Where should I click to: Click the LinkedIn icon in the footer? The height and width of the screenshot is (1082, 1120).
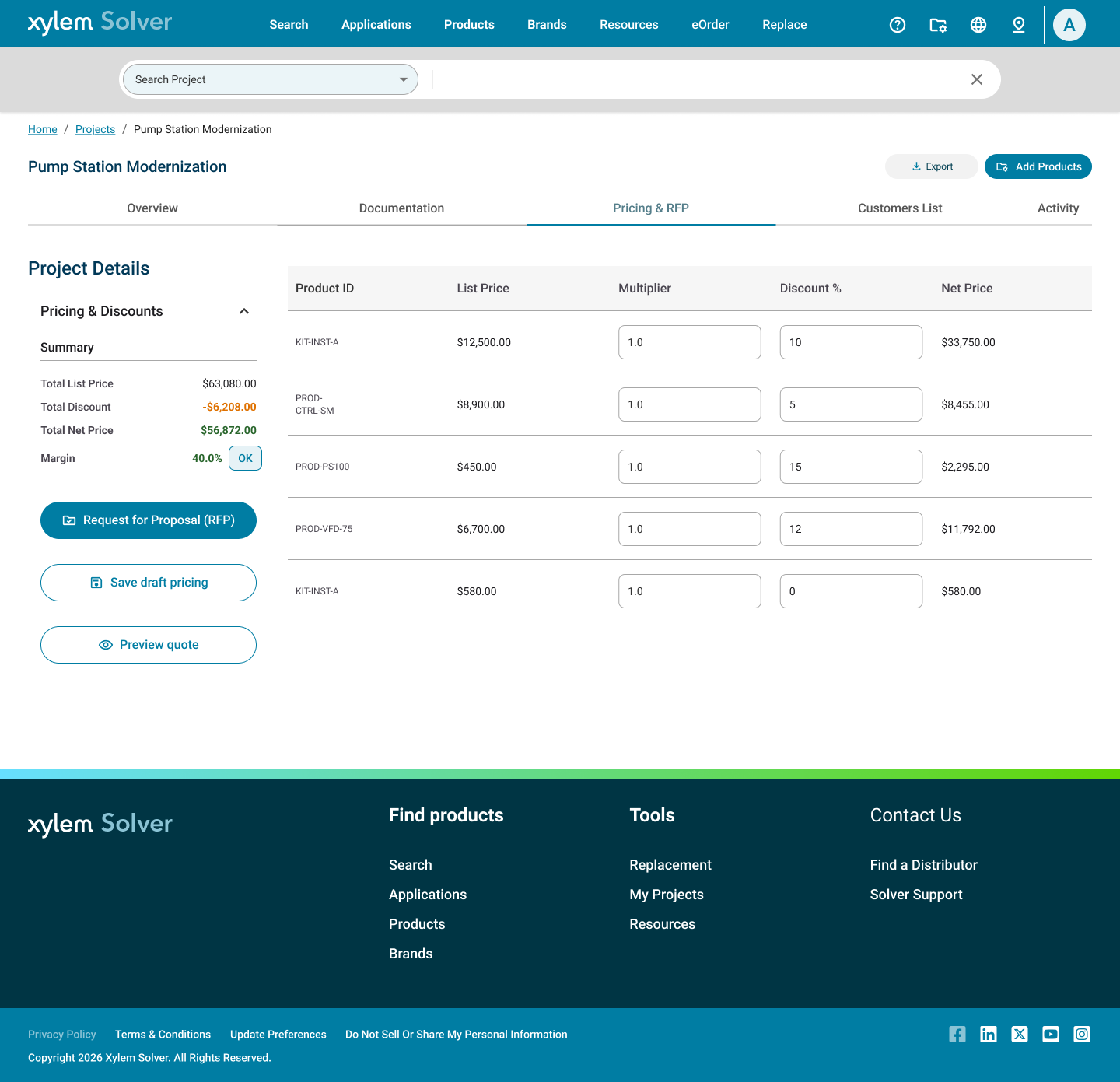pos(988,1034)
